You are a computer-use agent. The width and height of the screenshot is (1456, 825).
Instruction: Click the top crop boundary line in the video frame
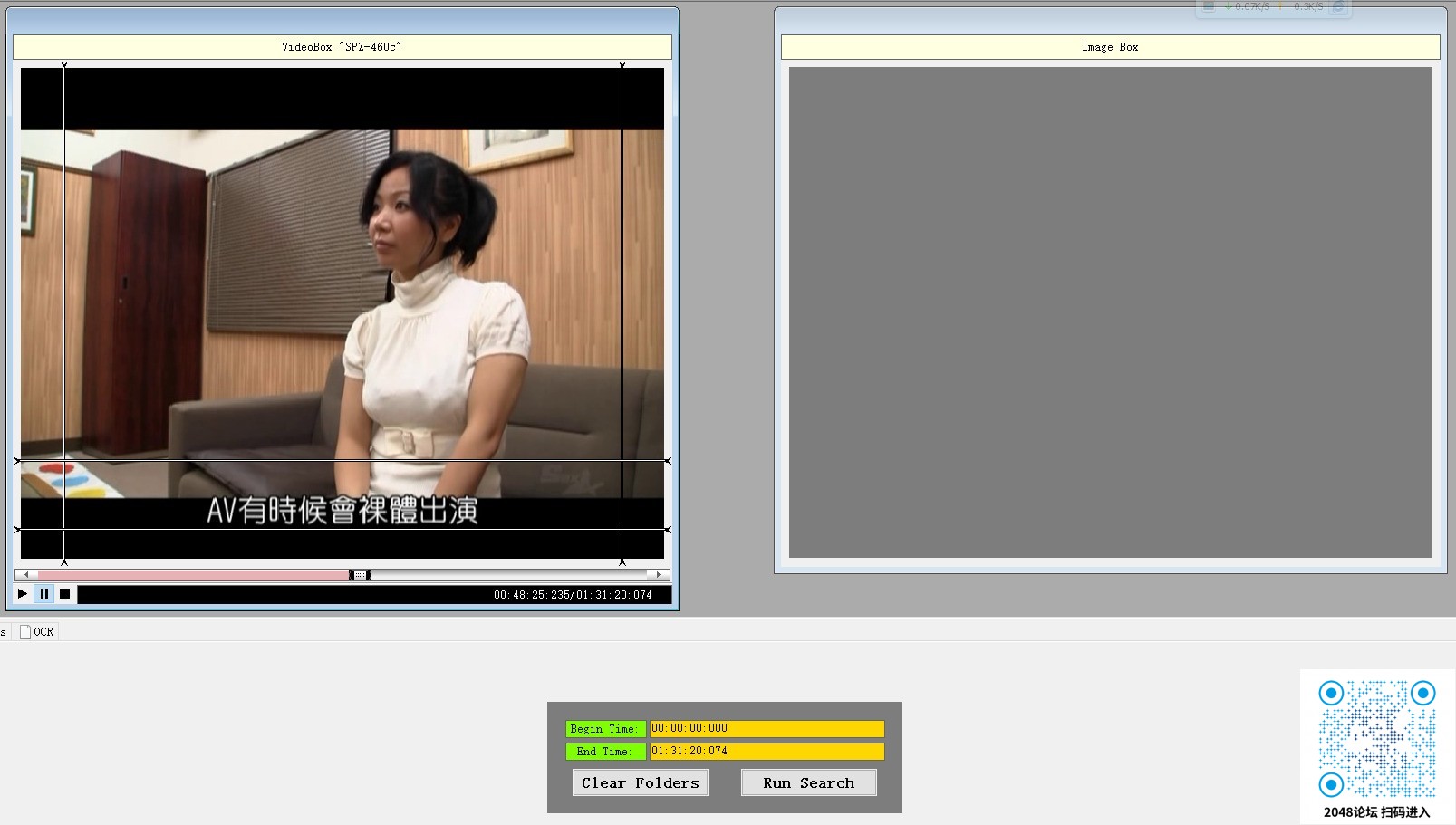(x=342, y=461)
